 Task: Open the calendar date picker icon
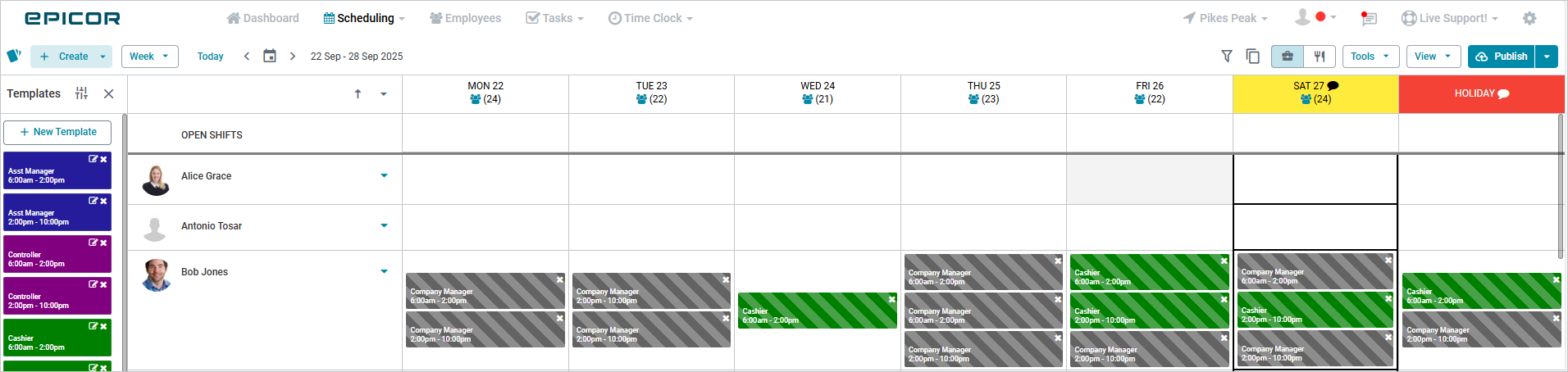269,57
